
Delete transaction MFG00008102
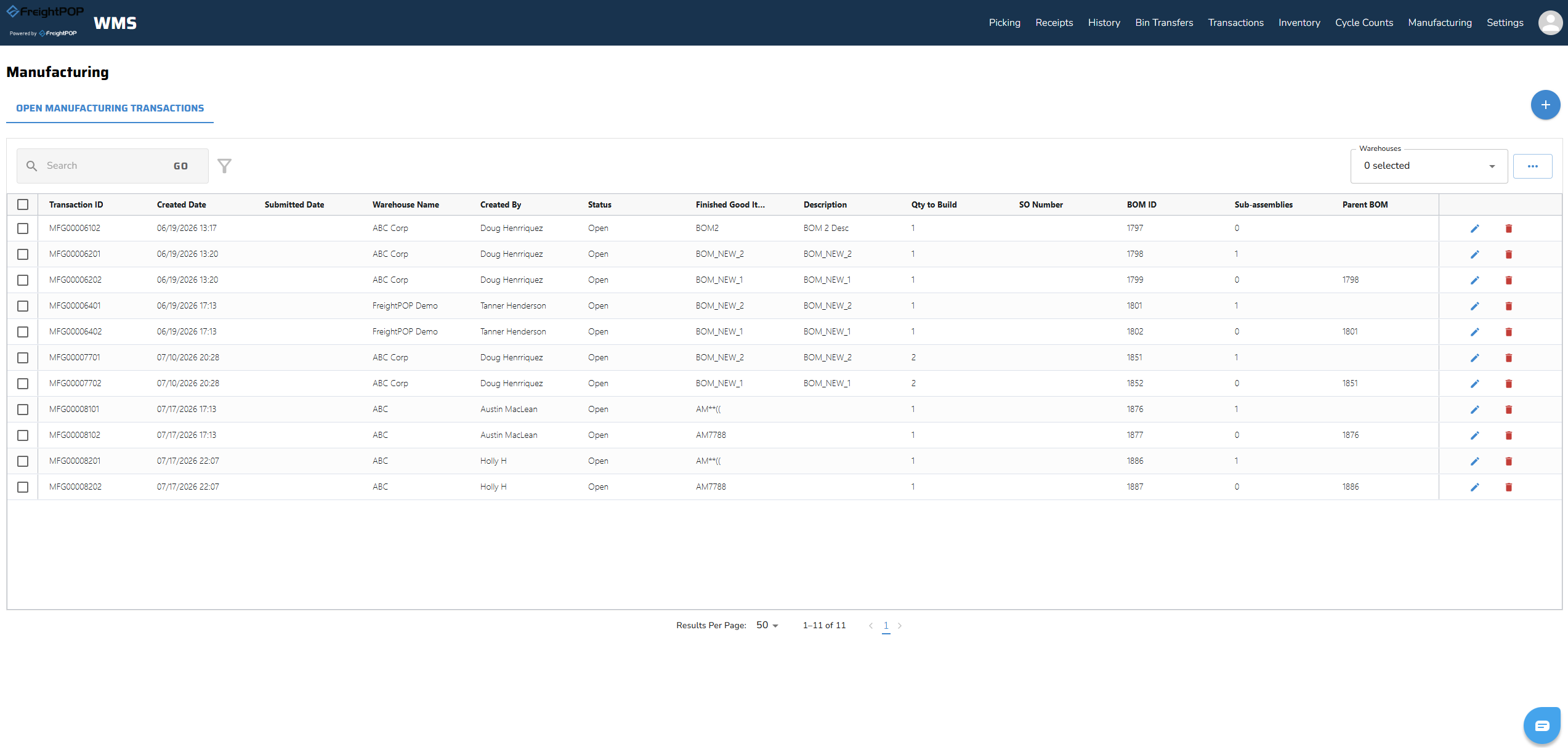point(1509,435)
